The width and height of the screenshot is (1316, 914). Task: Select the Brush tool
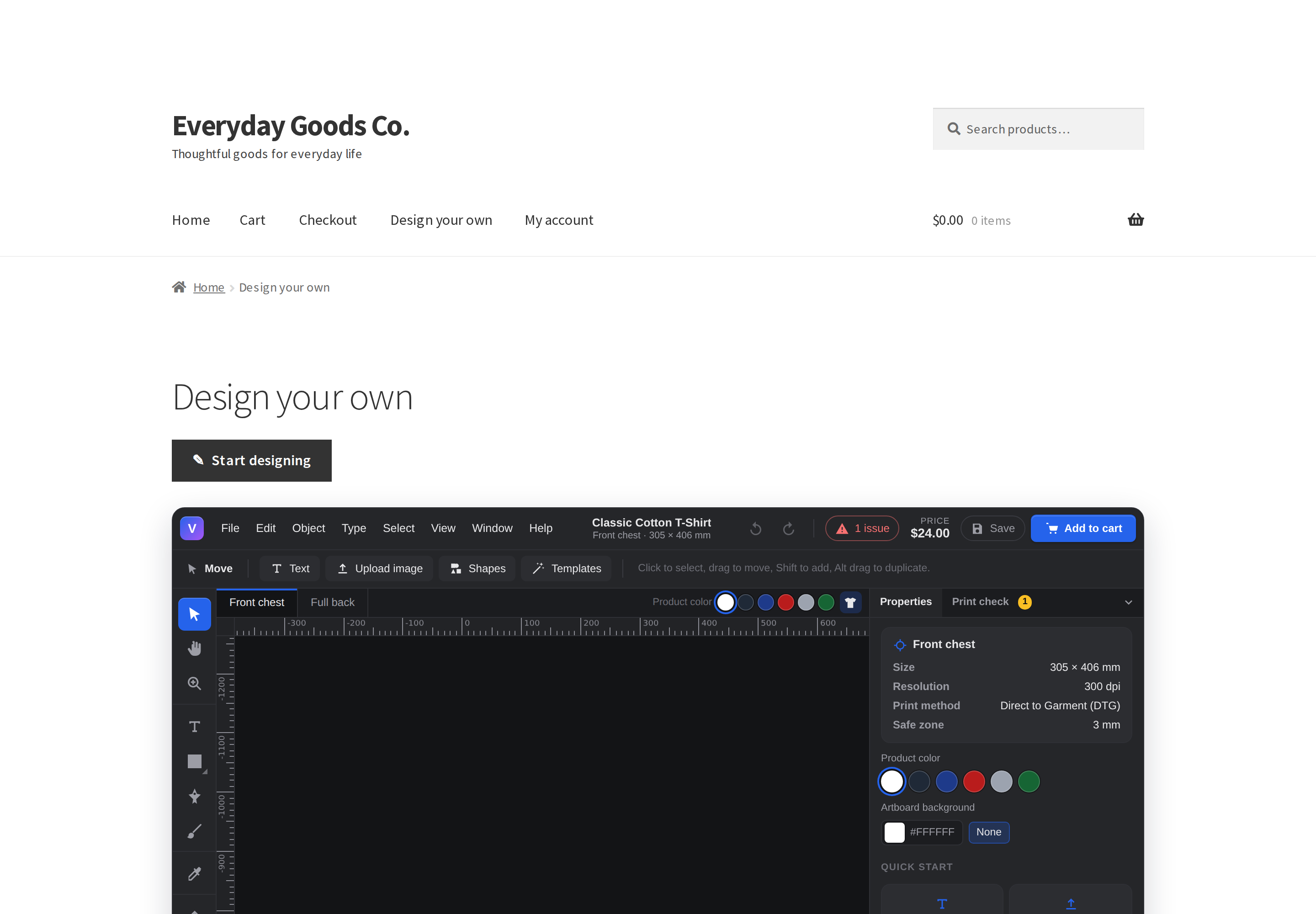(195, 831)
